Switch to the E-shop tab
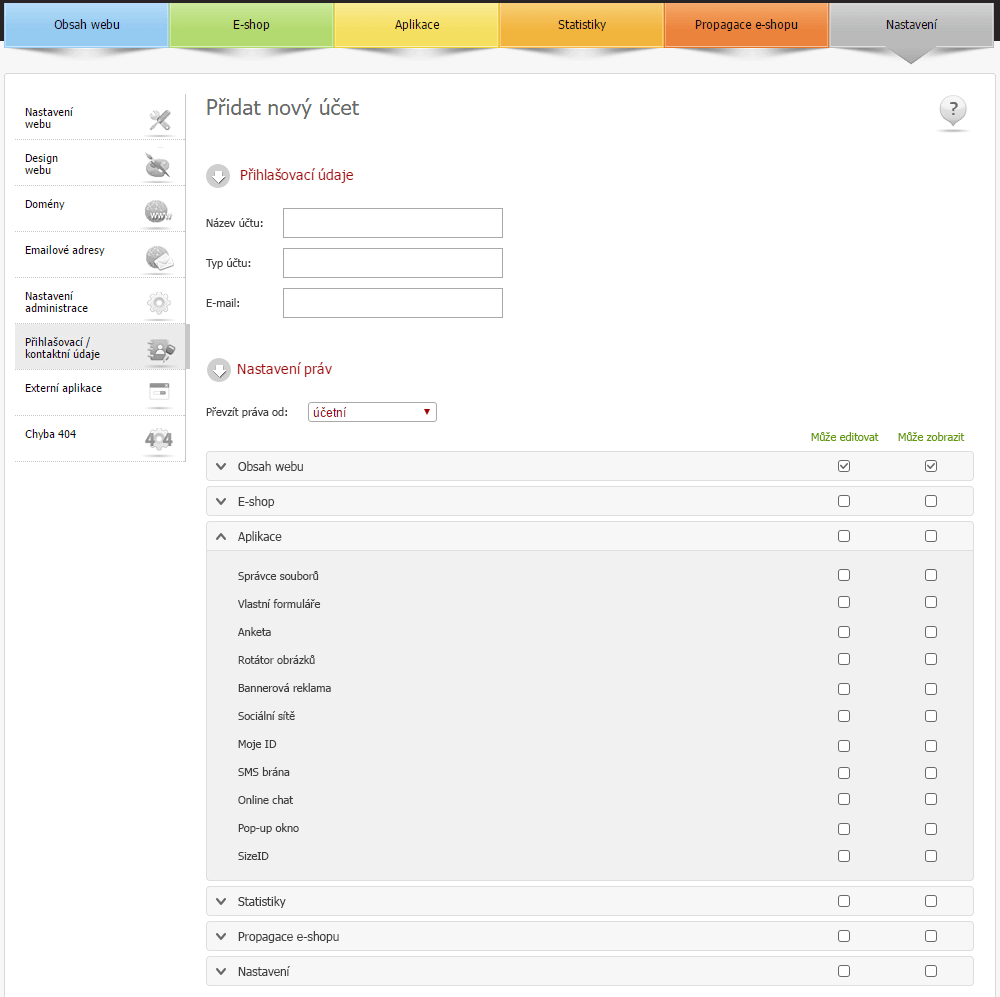This screenshot has width=1000, height=997. pyautogui.click(x=251, y=24)
